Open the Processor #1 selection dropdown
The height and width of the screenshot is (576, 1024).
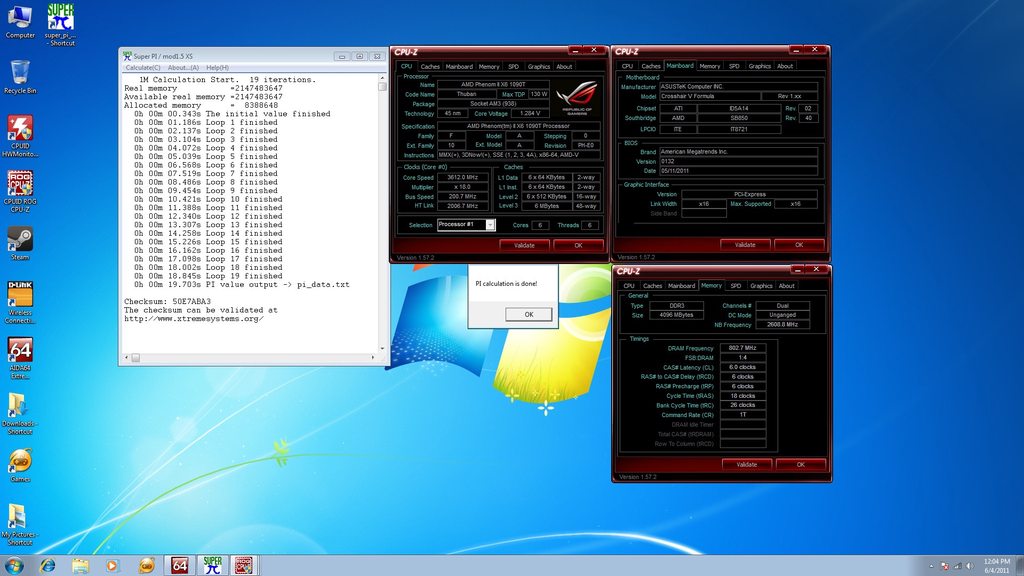[x=466, y=225]
